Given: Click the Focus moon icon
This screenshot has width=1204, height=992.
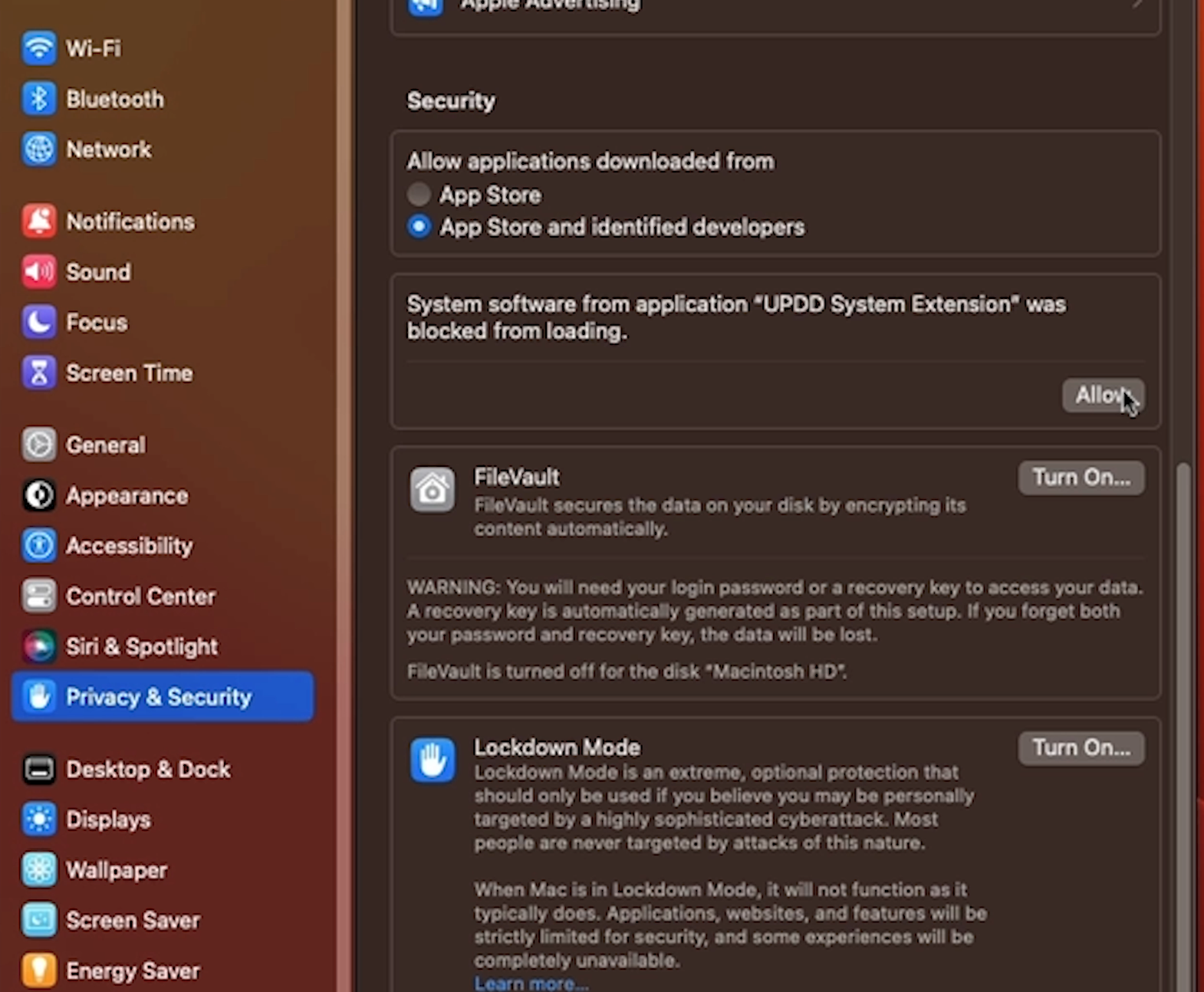Looking at the screenshot, I should pos(39,323).
